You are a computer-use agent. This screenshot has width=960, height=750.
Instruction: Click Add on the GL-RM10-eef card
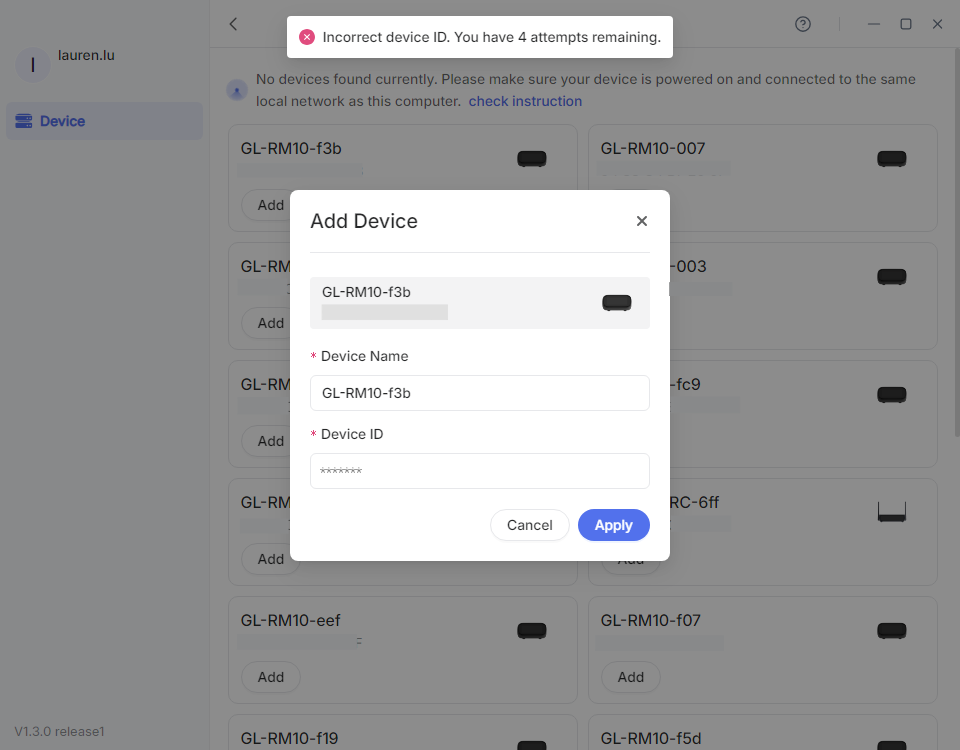[270, 677]
